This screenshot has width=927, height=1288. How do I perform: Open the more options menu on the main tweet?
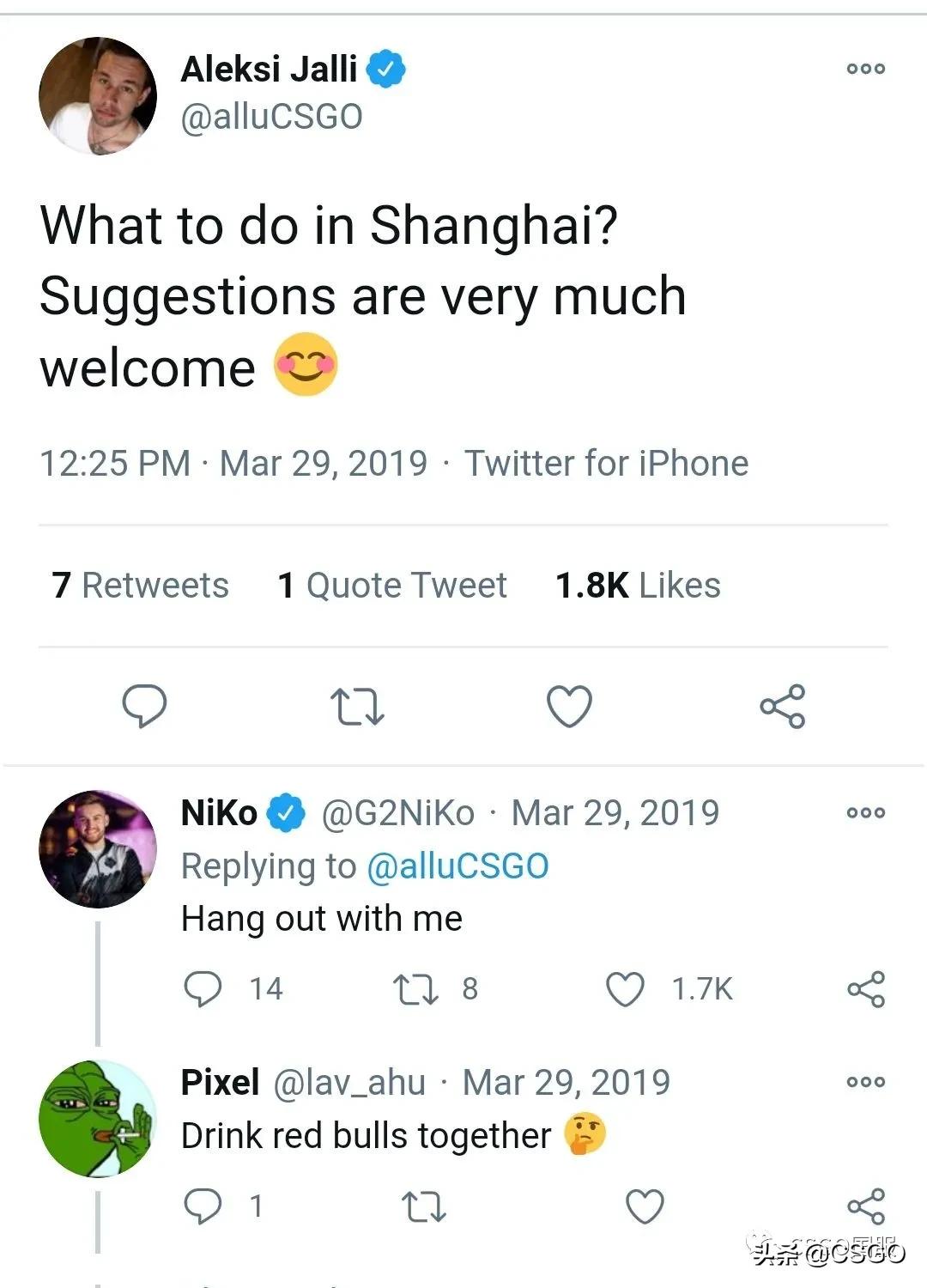click(x=868, y=69)
